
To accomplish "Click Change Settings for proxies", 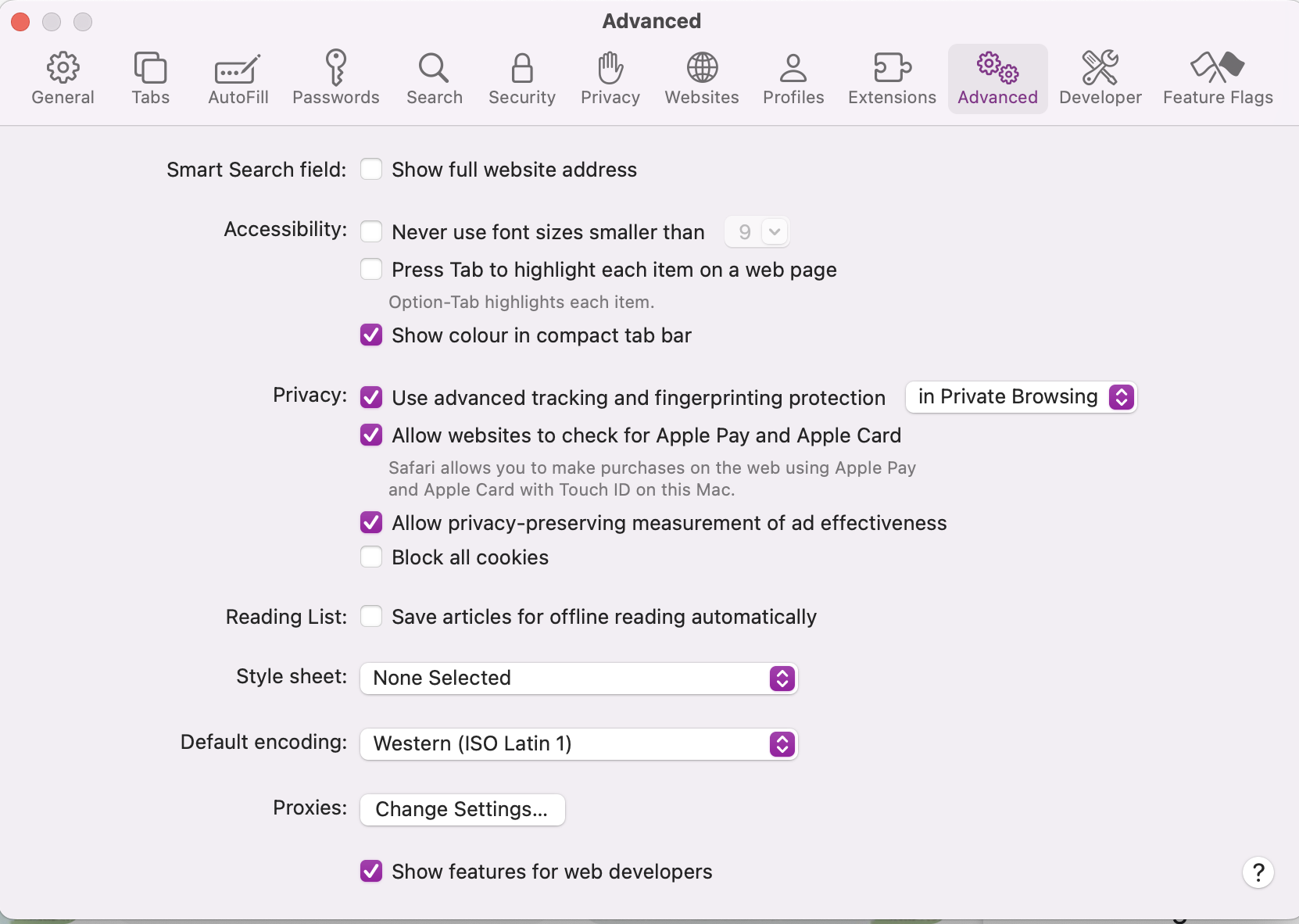I will tap(462, 809).
